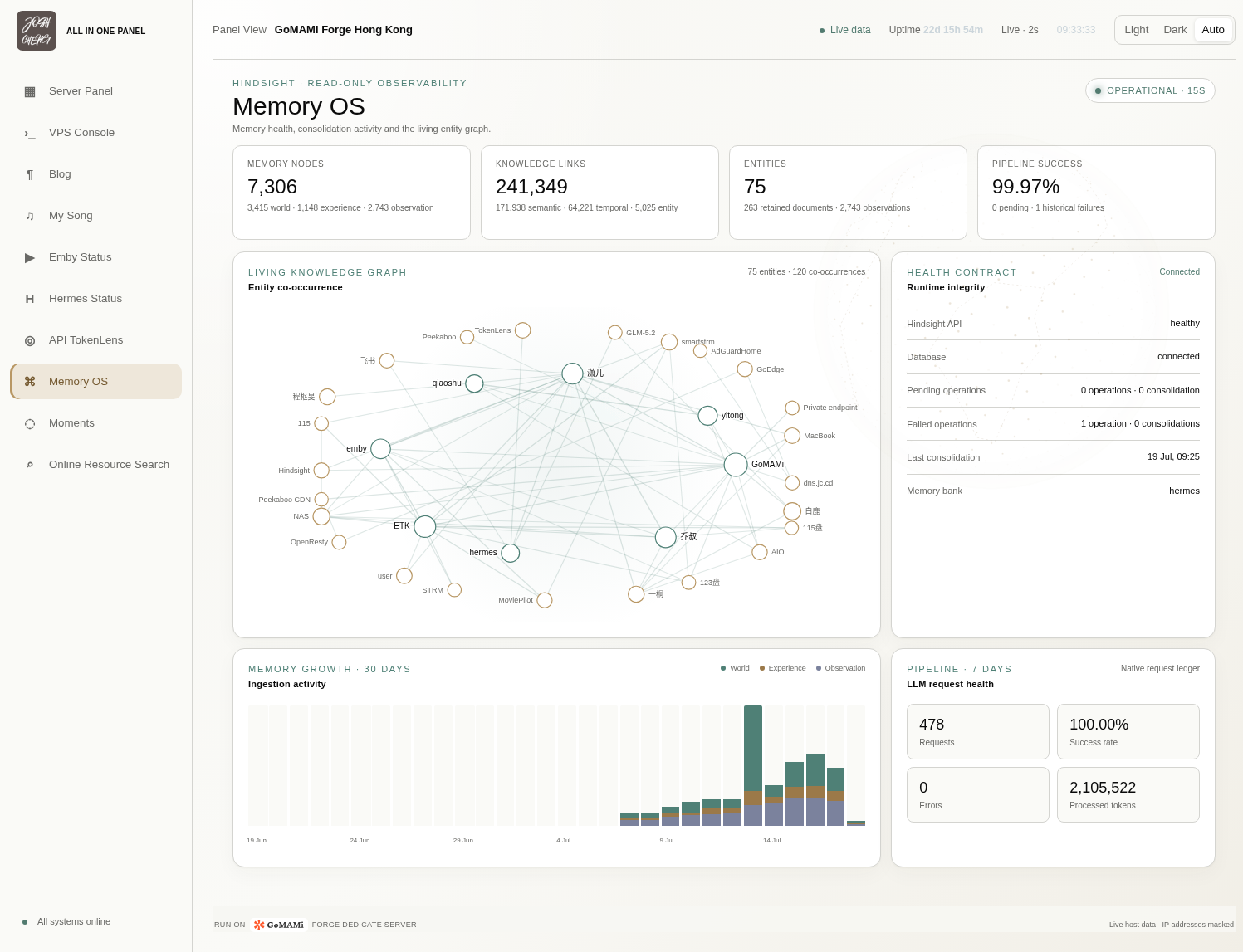The image size is (1243, 952).
Task: Click the Live data indicator
Action: pos(845,30)
